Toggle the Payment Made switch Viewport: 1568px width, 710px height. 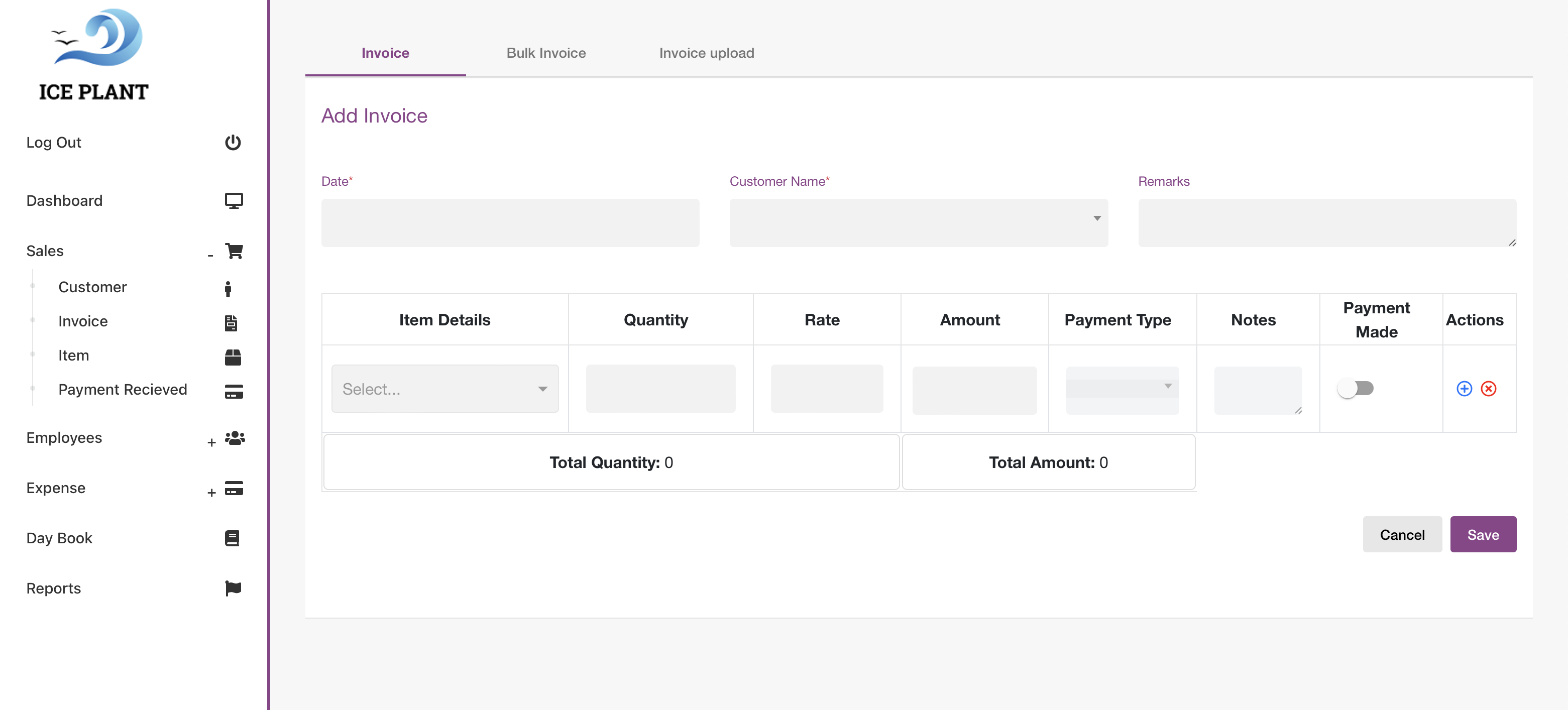click(1355, 388)
